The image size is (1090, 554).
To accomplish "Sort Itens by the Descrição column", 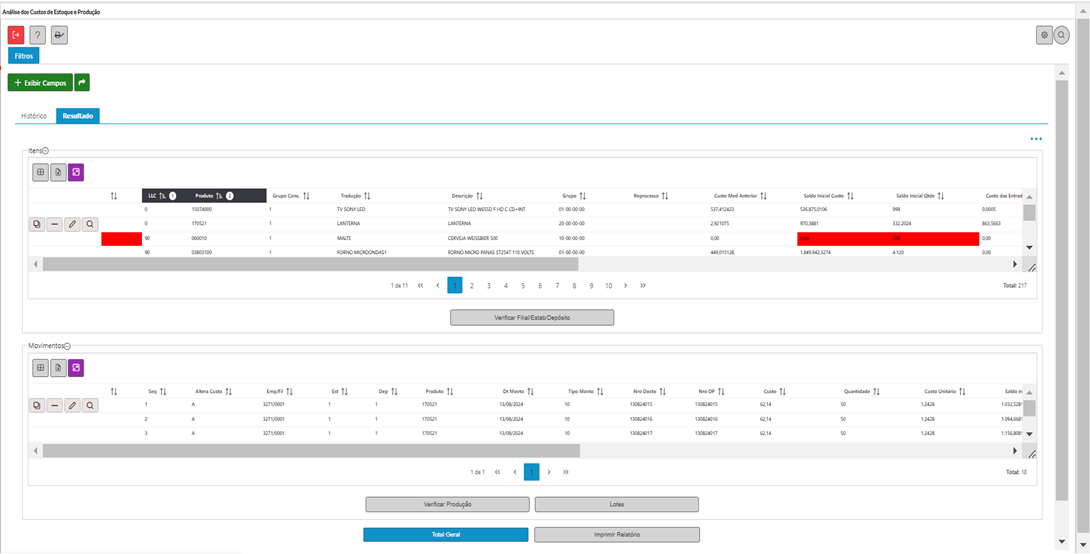I will tap(480, 196).
